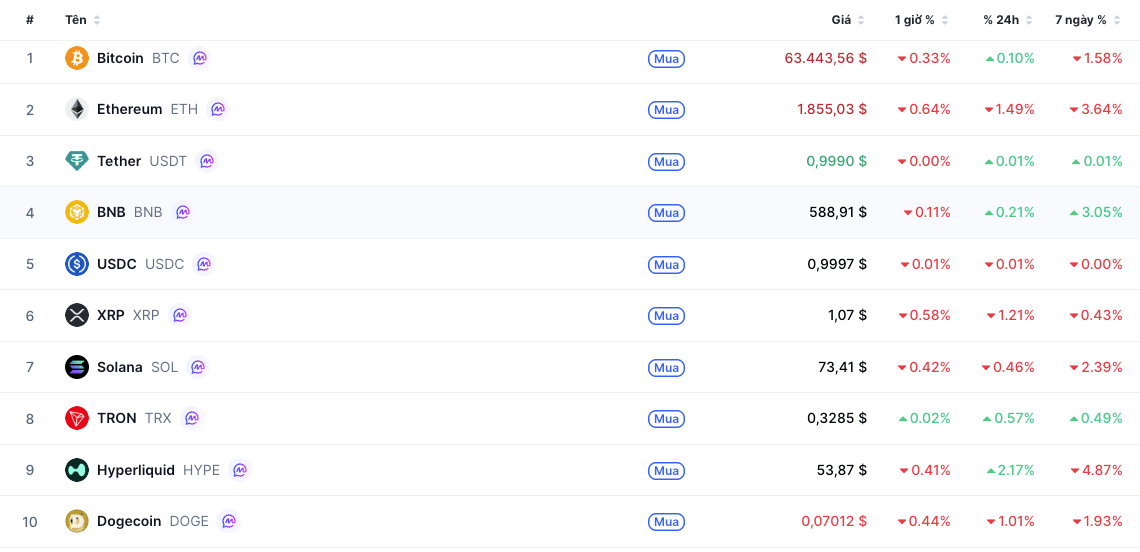The height and width of the screenshot is (552, 1140).
Task: Open the purple chat icon next to USDT
Action: 206,161
